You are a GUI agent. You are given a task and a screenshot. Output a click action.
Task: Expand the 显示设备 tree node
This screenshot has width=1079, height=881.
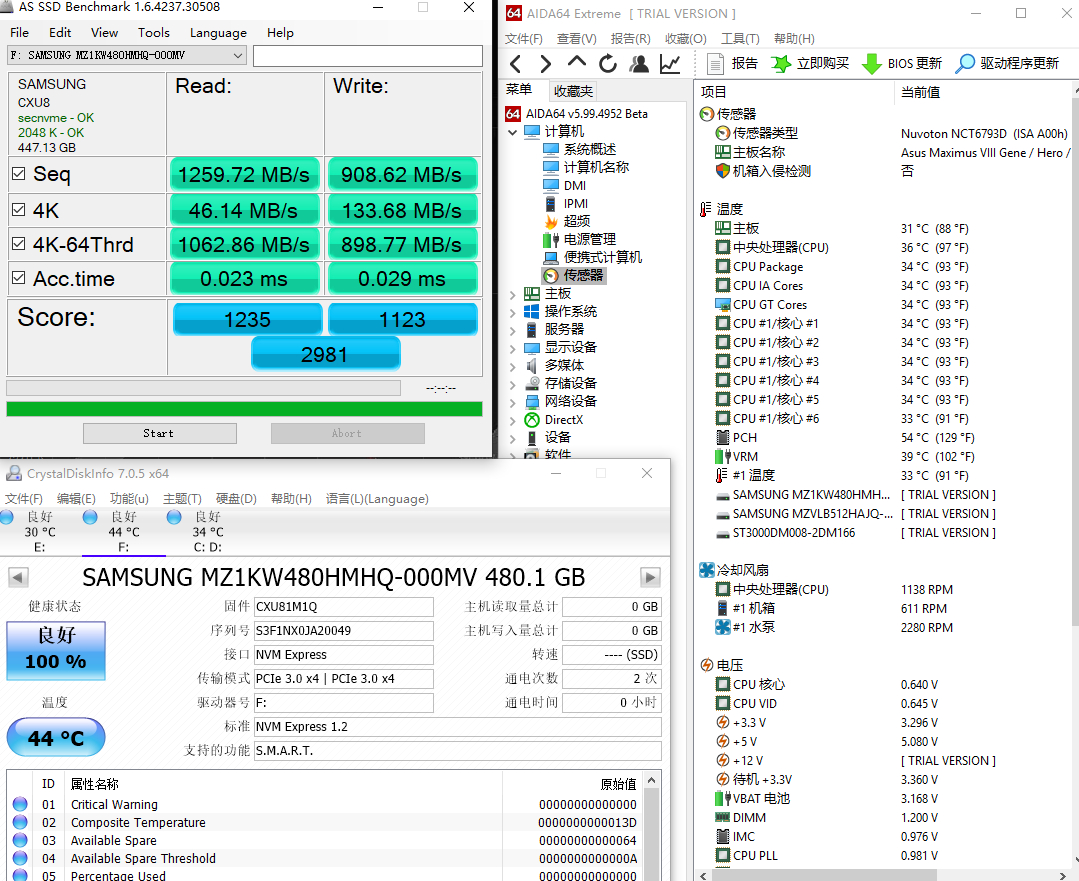pyautogui.click(x=513, y=348)
